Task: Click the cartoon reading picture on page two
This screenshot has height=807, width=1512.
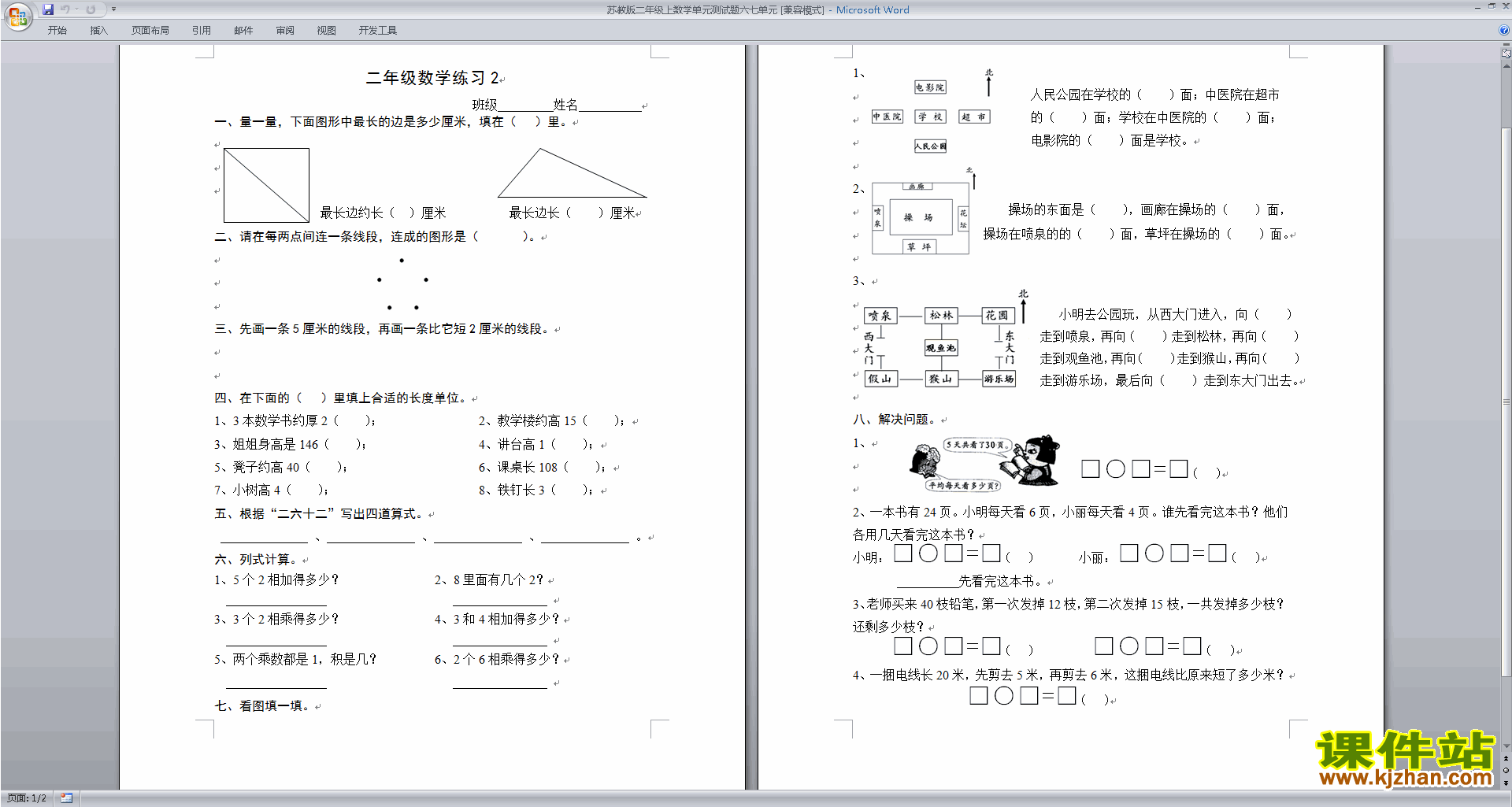Action: pos(984,464)
